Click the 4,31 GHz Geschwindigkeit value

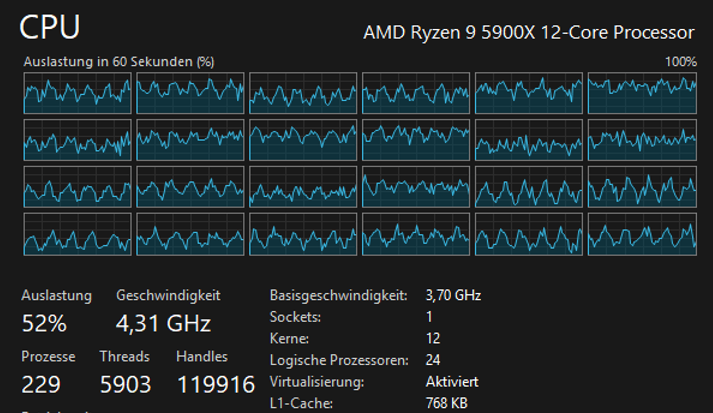click(163, 324)
